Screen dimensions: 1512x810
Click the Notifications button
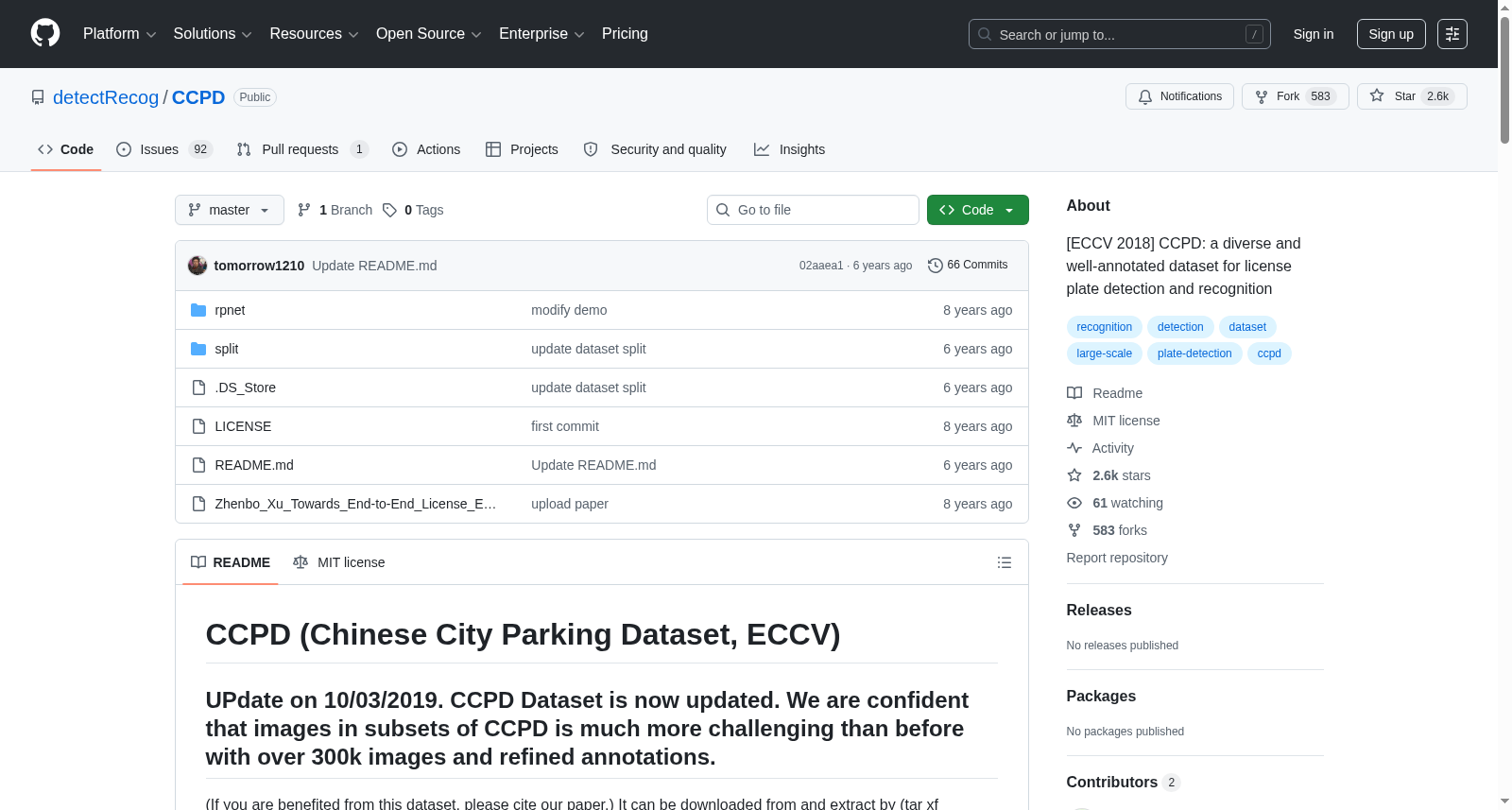click(x=1179, y=96)
